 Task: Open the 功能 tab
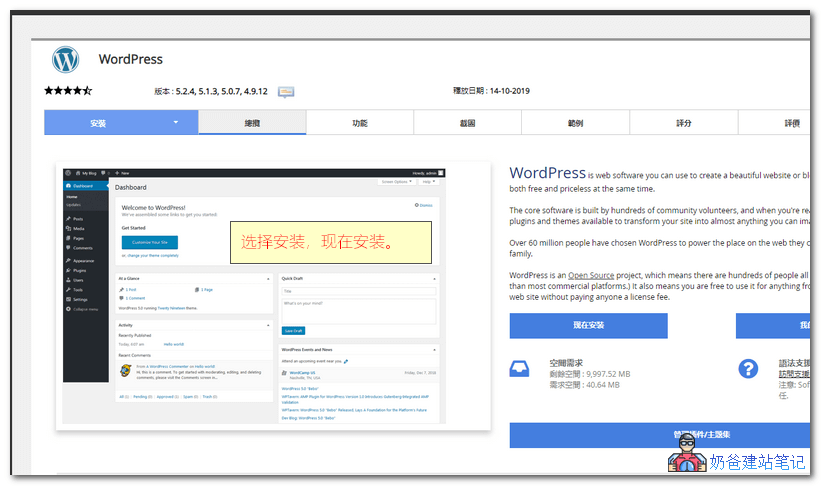(x=360, y=123)
